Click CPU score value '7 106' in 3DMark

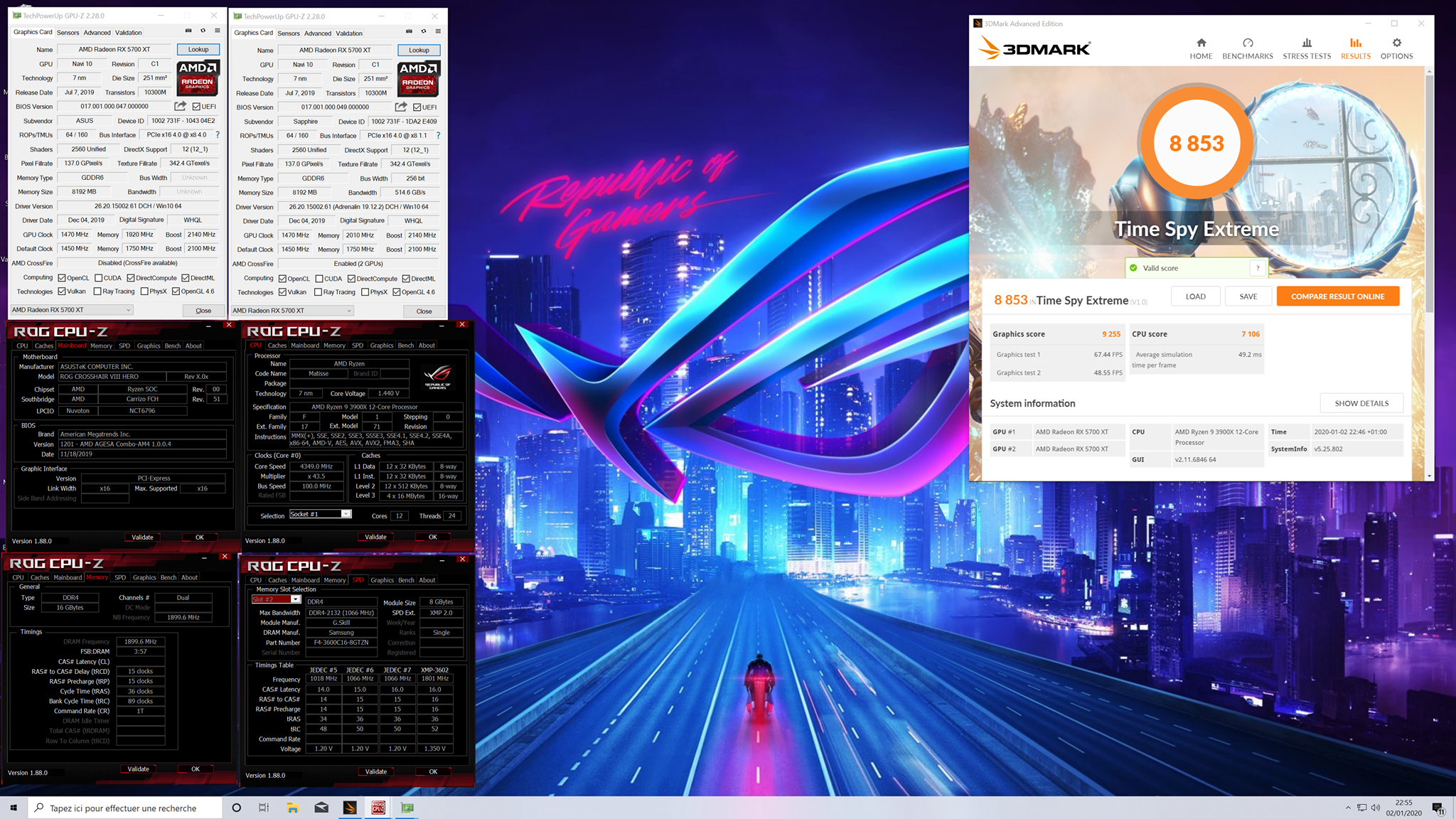pos(1251,334)
